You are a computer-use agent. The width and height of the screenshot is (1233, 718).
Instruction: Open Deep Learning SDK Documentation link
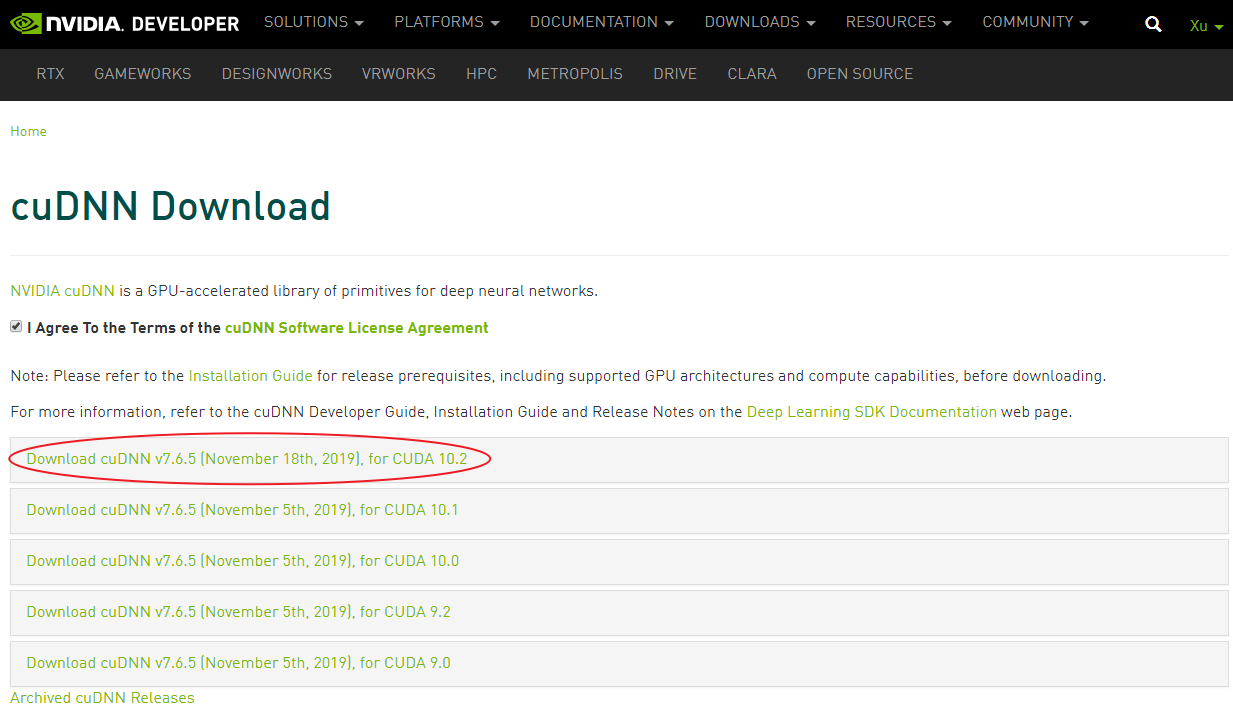point(872,412)
